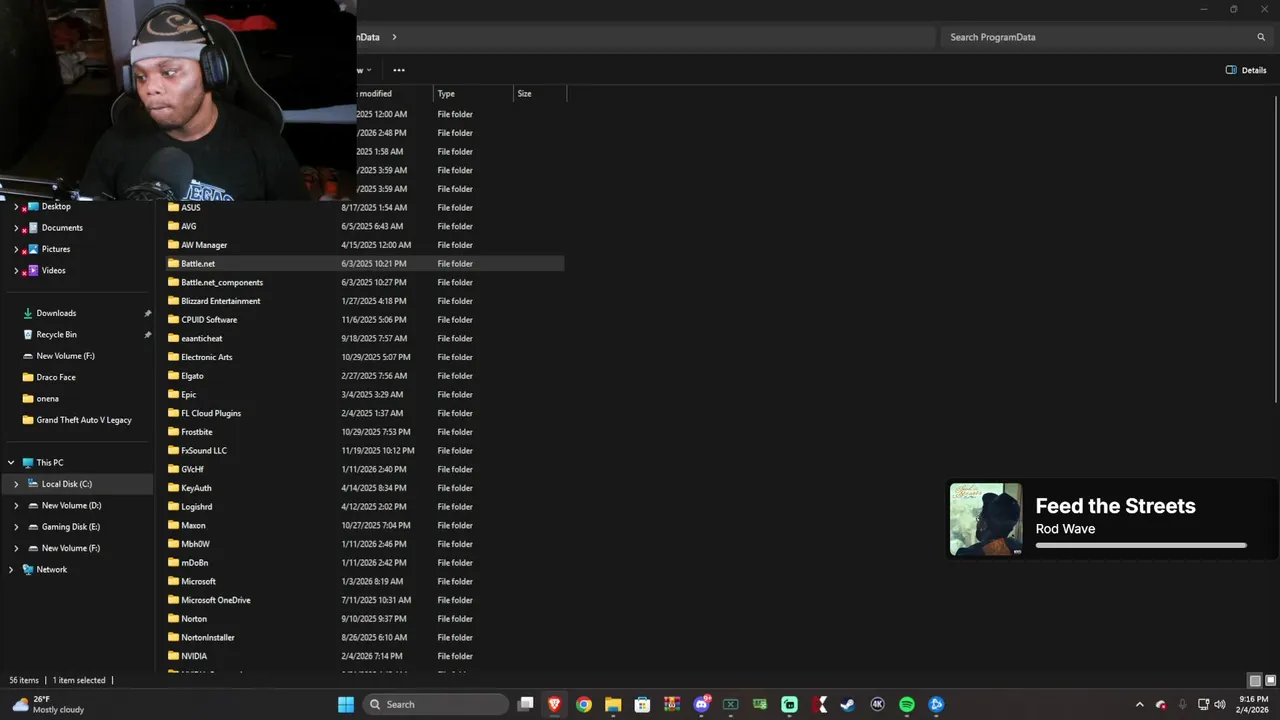Click the Feed the Streets progress bar
Screen dimensions: 1280x720
coord(1141,545)
